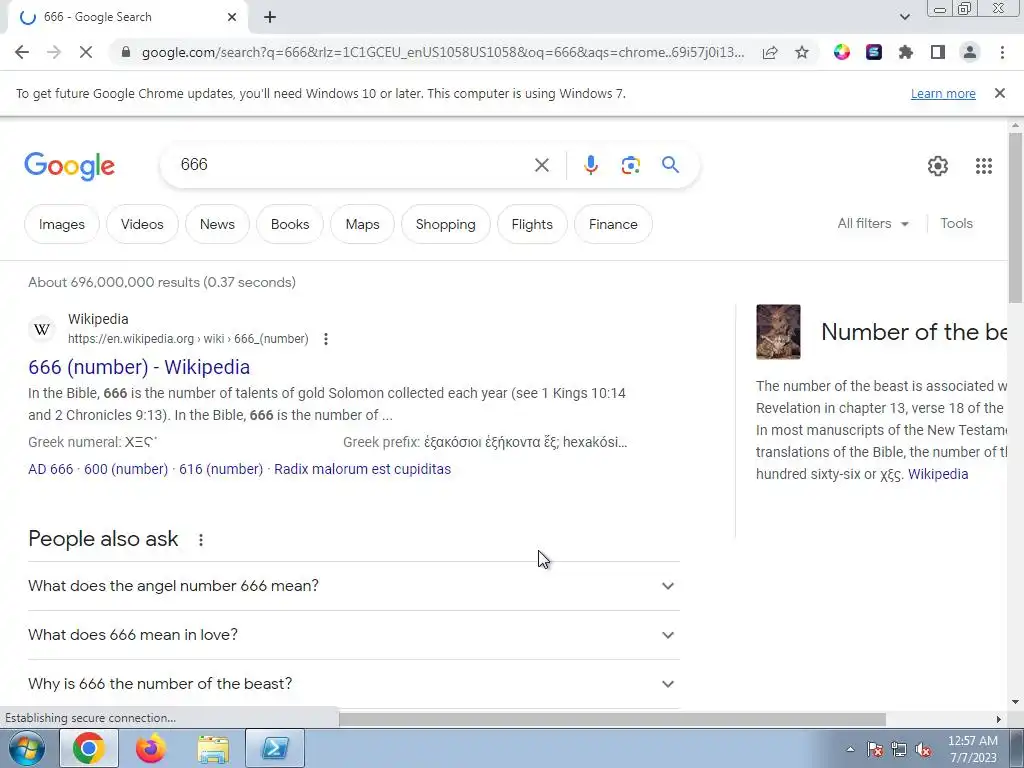Open the purple S extension
This screenshot has height=768, width=1024.
(874, 52)
